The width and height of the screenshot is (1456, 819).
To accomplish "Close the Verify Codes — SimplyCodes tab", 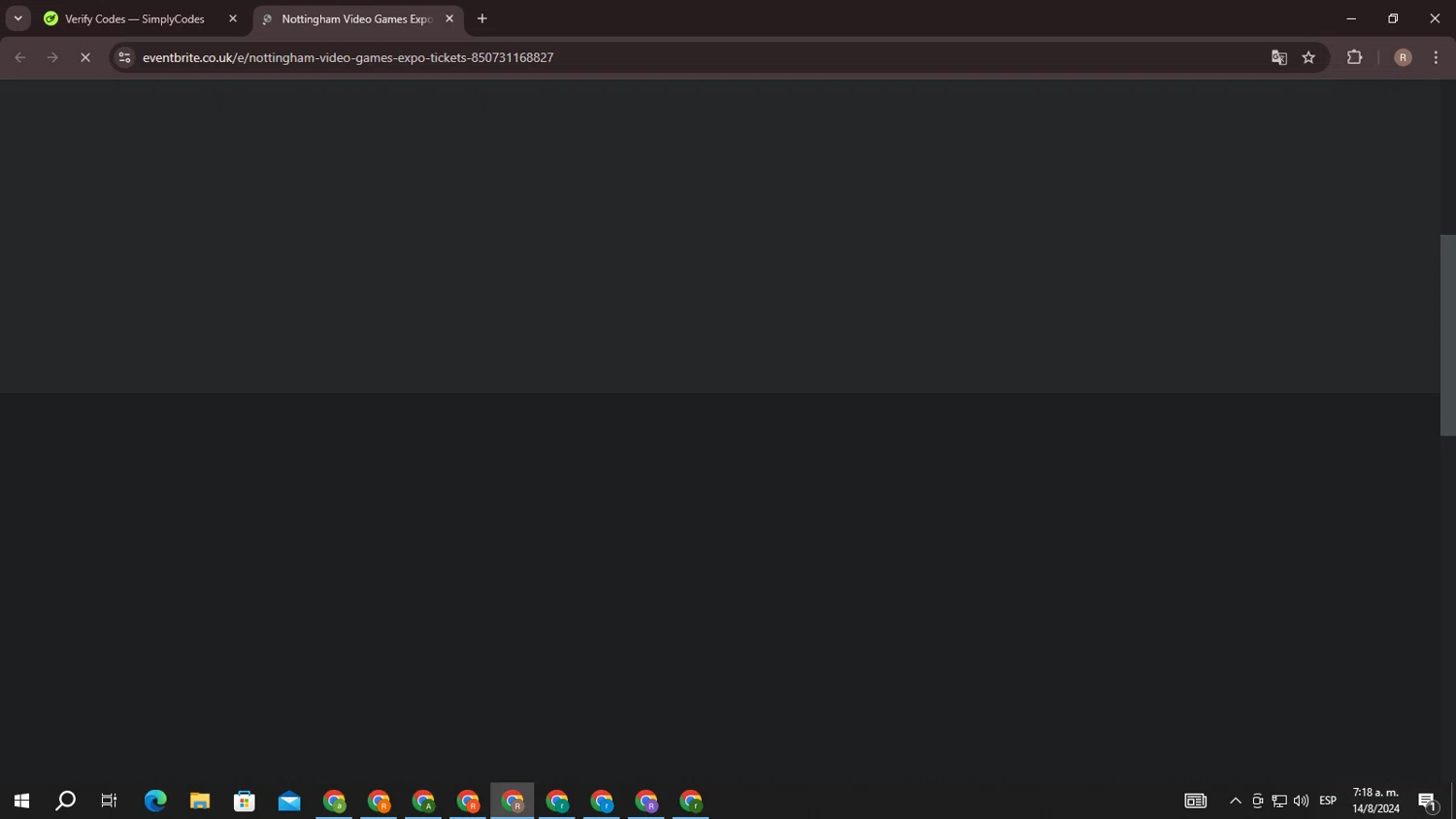I will 233,18.
